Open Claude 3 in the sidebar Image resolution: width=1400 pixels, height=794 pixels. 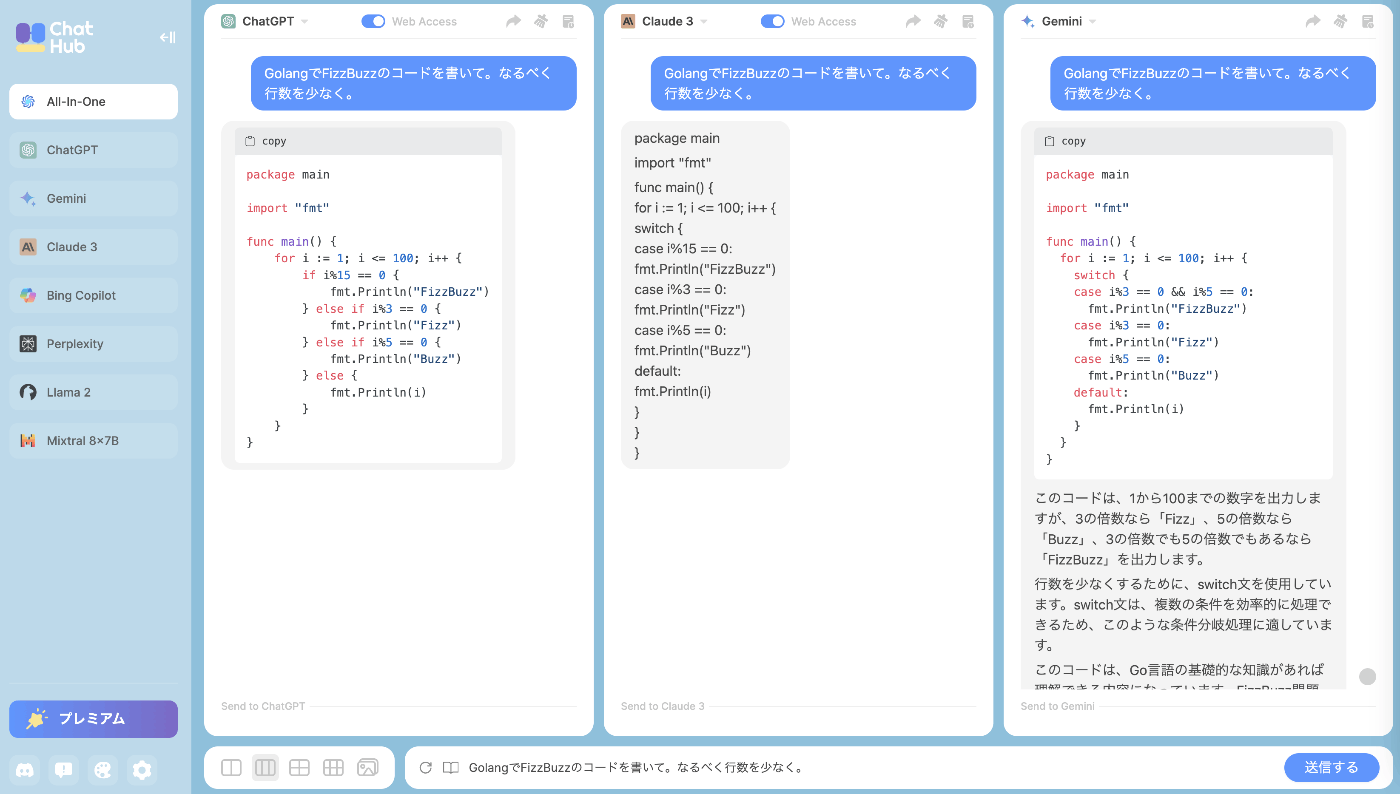pos(94,247)
